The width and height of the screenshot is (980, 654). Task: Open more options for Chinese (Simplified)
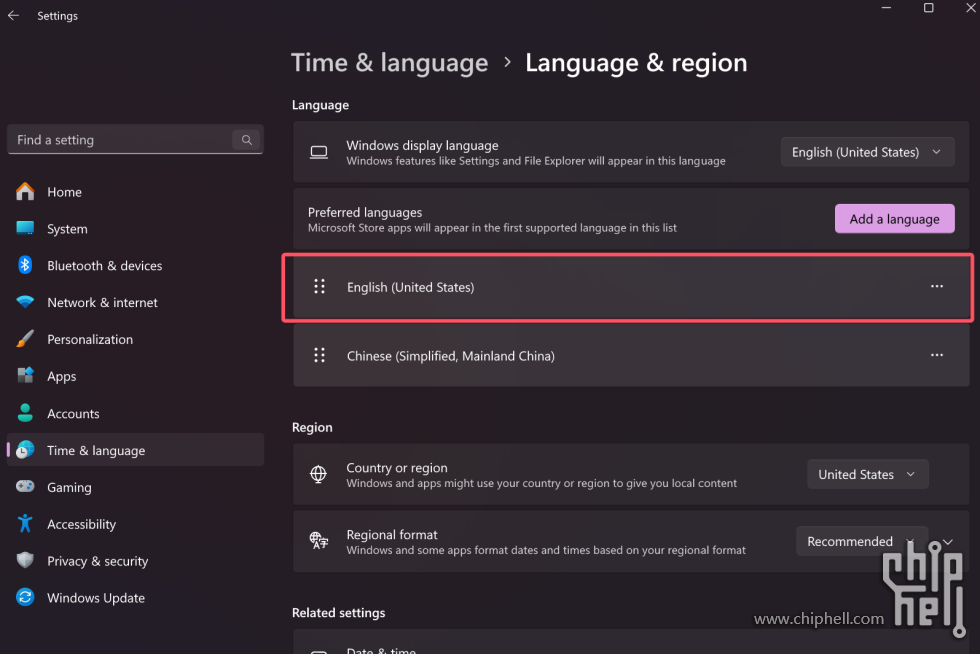click(x=936, y=355)
